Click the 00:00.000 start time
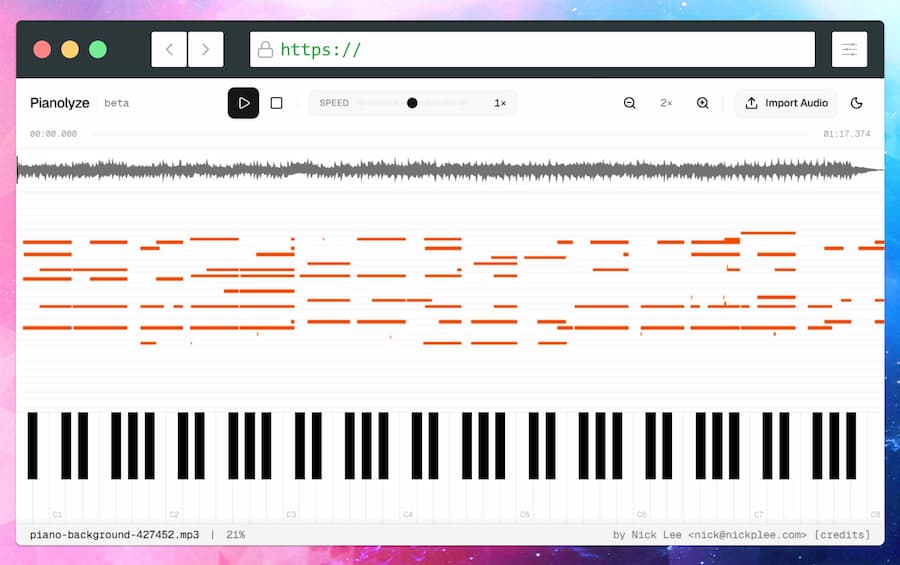This screenshot has height=565, width=900. [53, 134]
